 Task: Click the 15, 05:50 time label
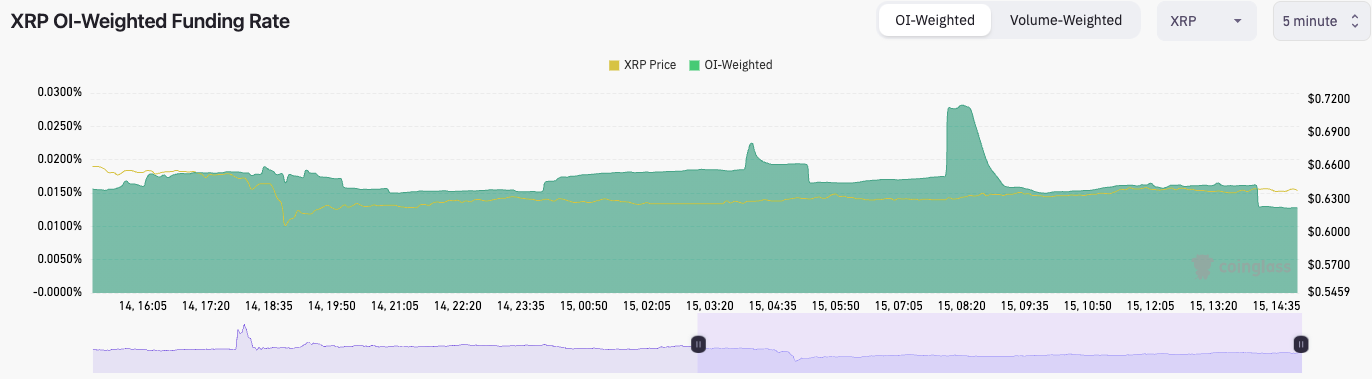tap(835, 306)
